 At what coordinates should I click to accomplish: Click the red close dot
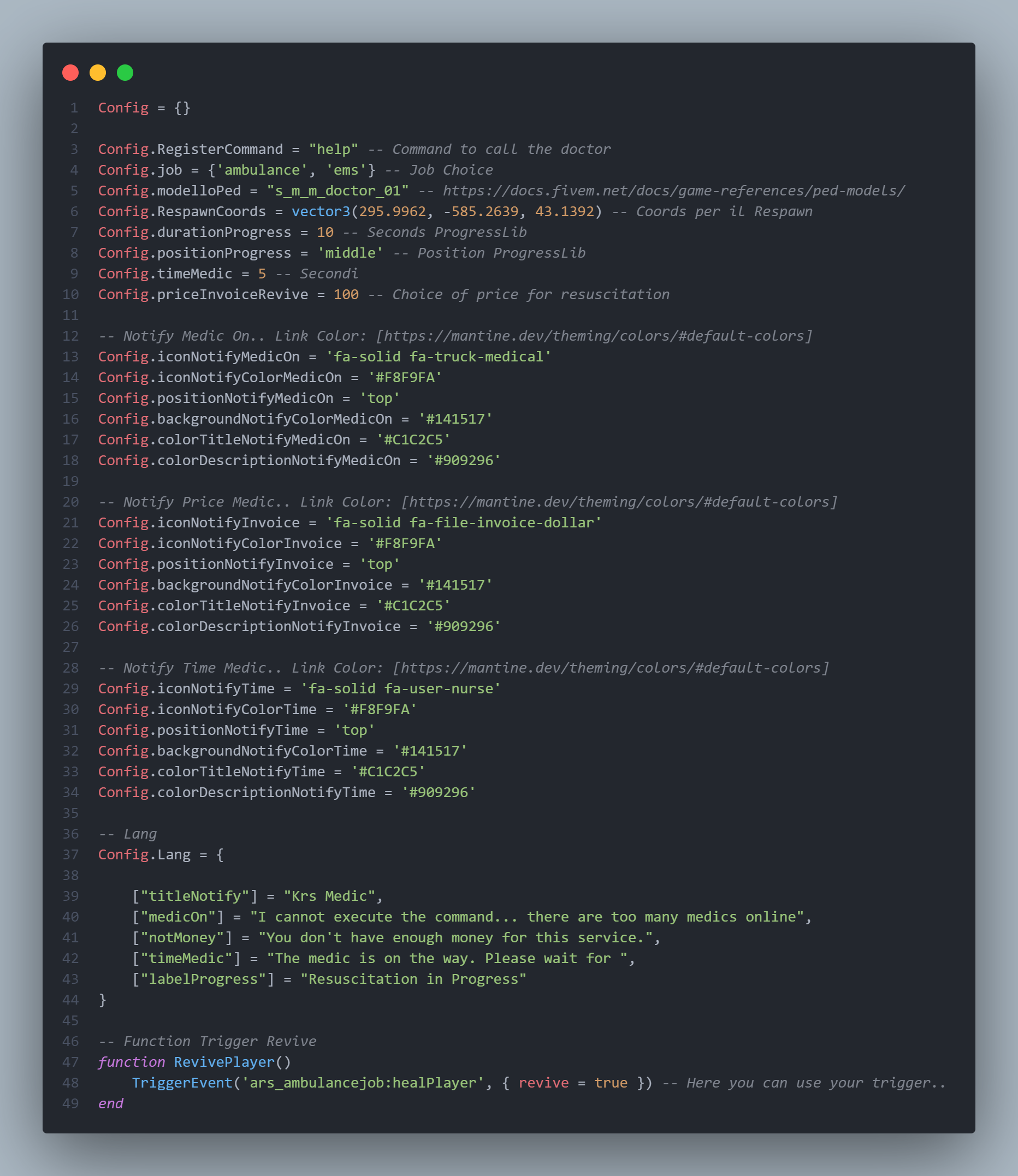(70, 73)
